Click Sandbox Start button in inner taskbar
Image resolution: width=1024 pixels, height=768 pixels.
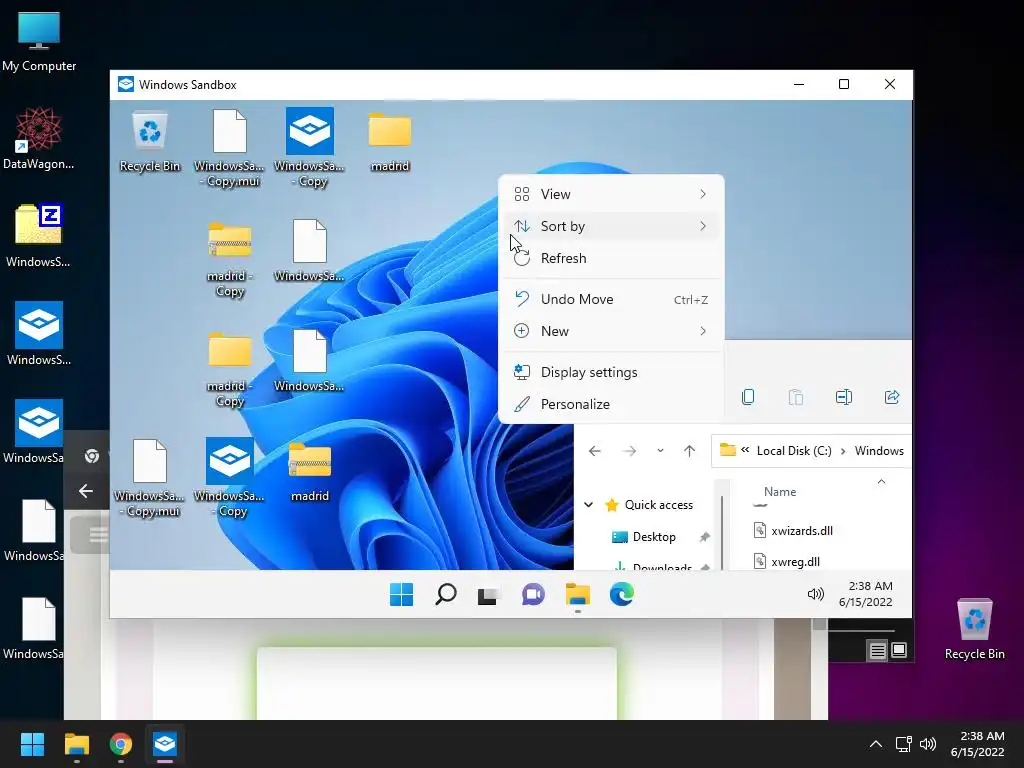tap(401, 594)
